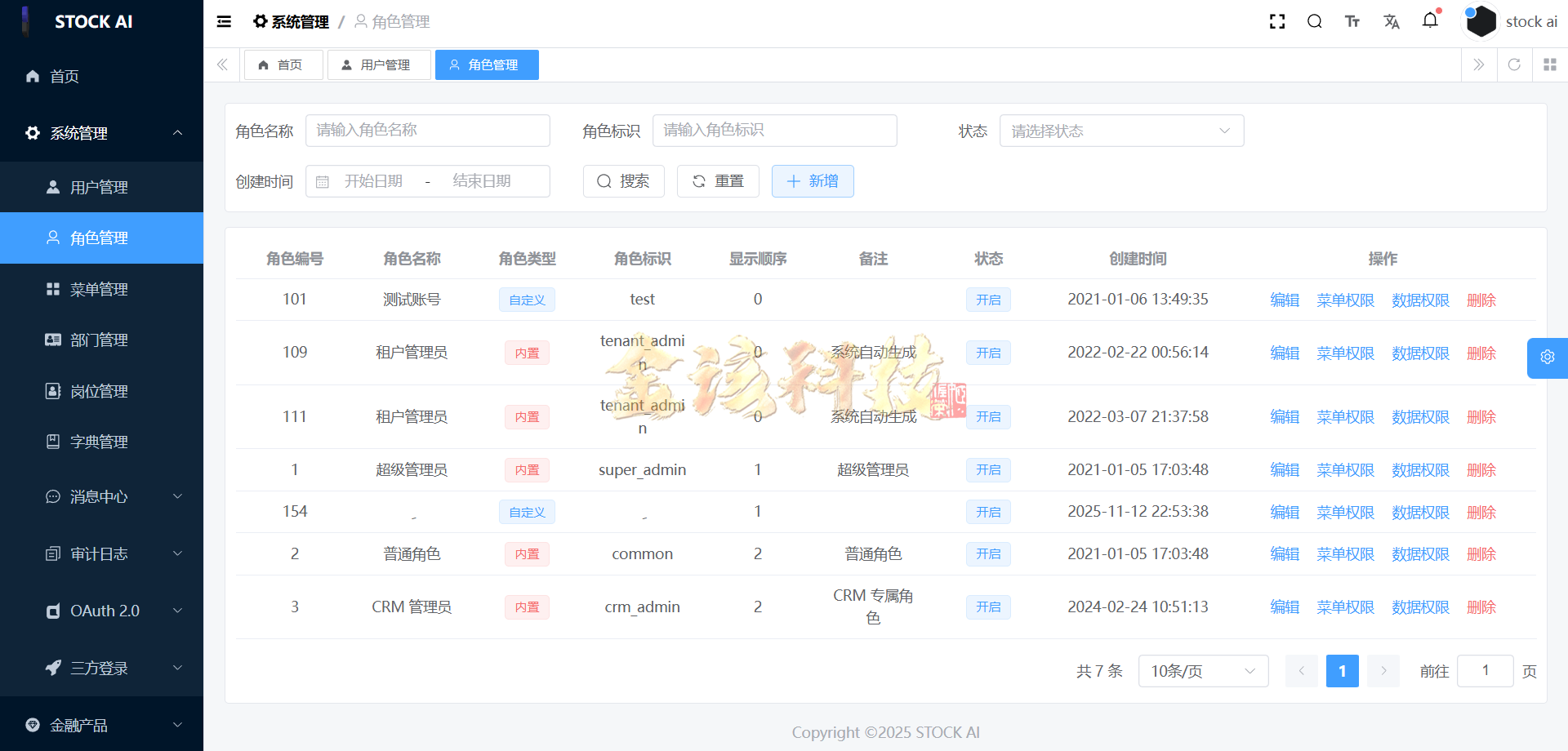Open the 10条/页 page size dropdown
The image size is (1568, 751).
coord(1202,671)
